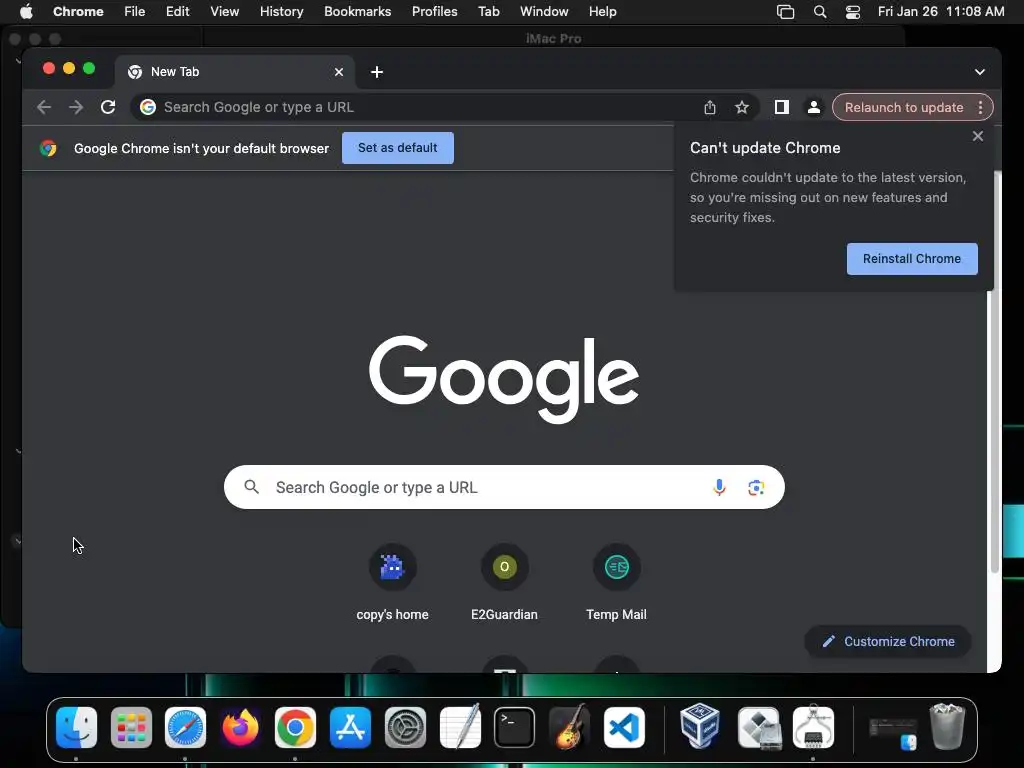This screenshot has height=768, width=1024.
Task: Dismiss the Can't update Chrome popup
Action: click(x=978, y=136)
